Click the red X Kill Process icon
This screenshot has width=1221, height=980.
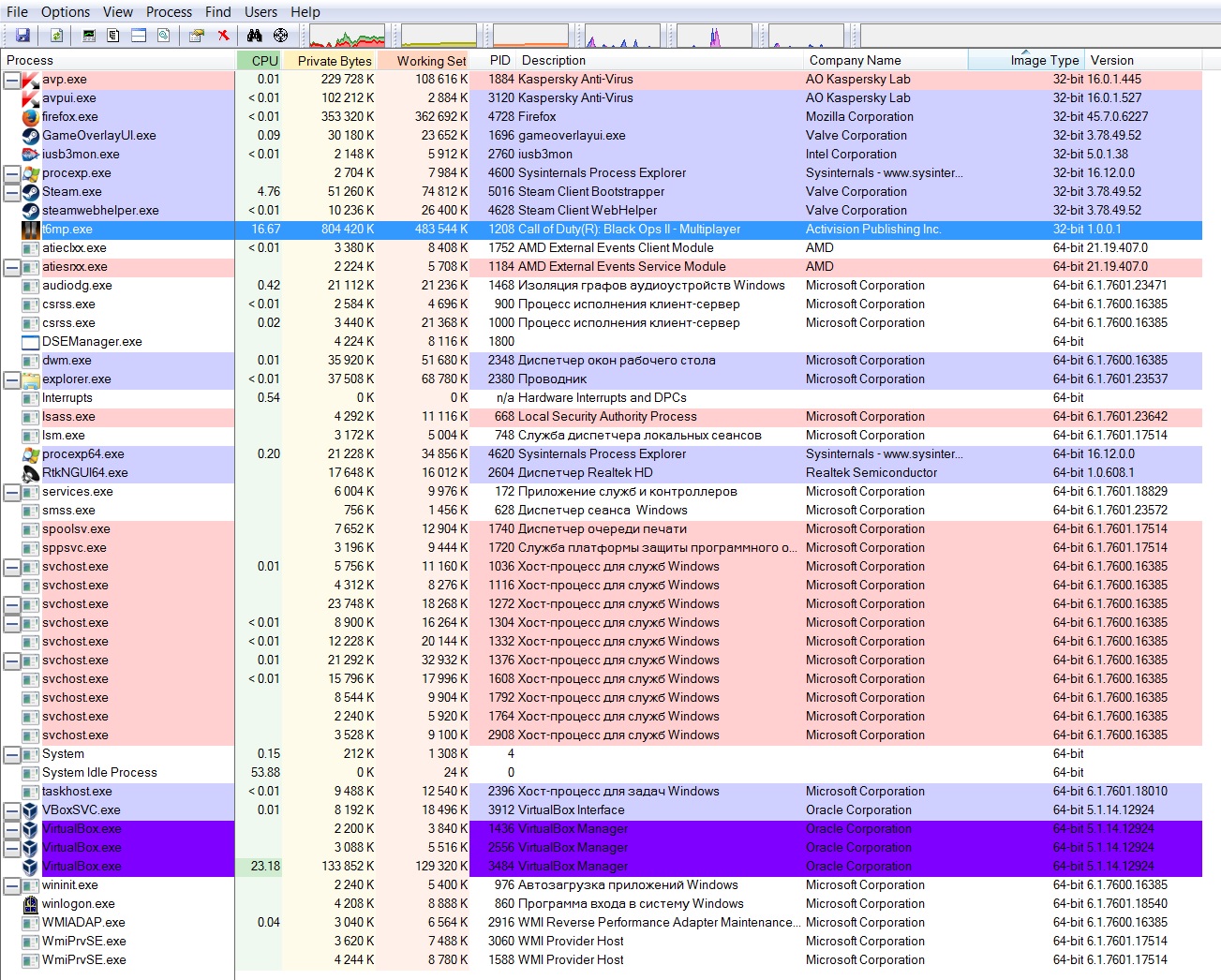click(x=223, y=36)
